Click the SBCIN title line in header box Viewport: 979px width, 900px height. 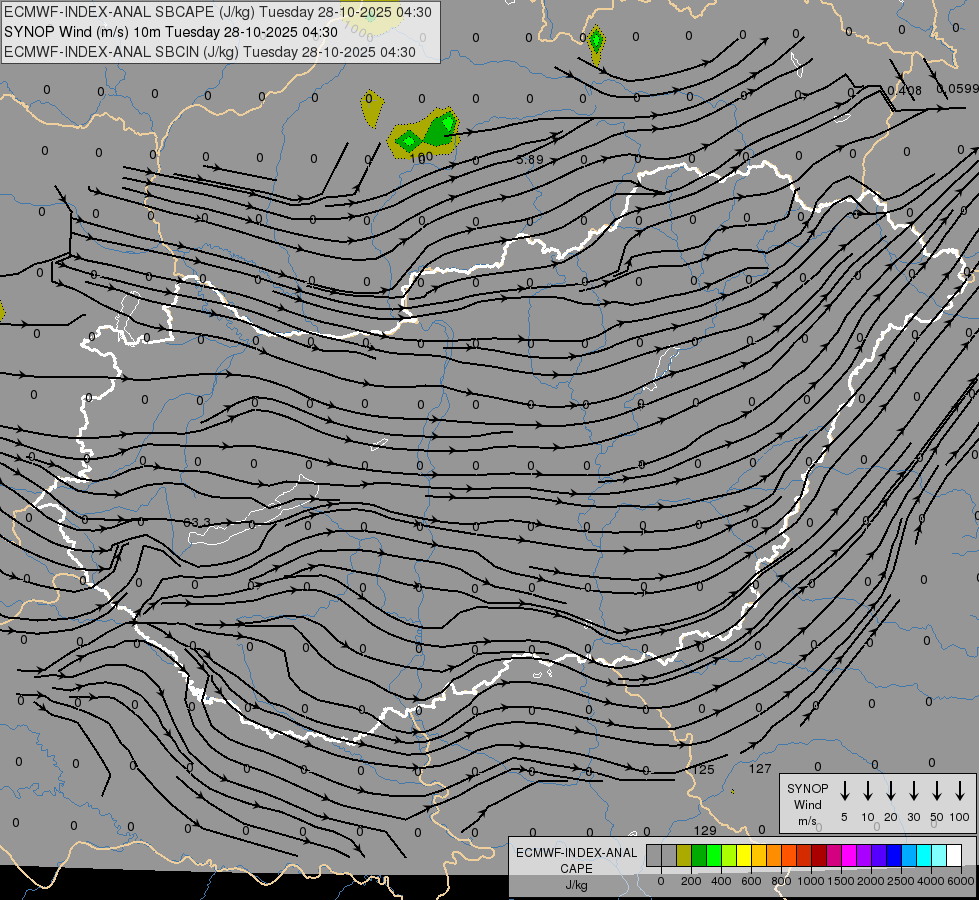(210, 52)
